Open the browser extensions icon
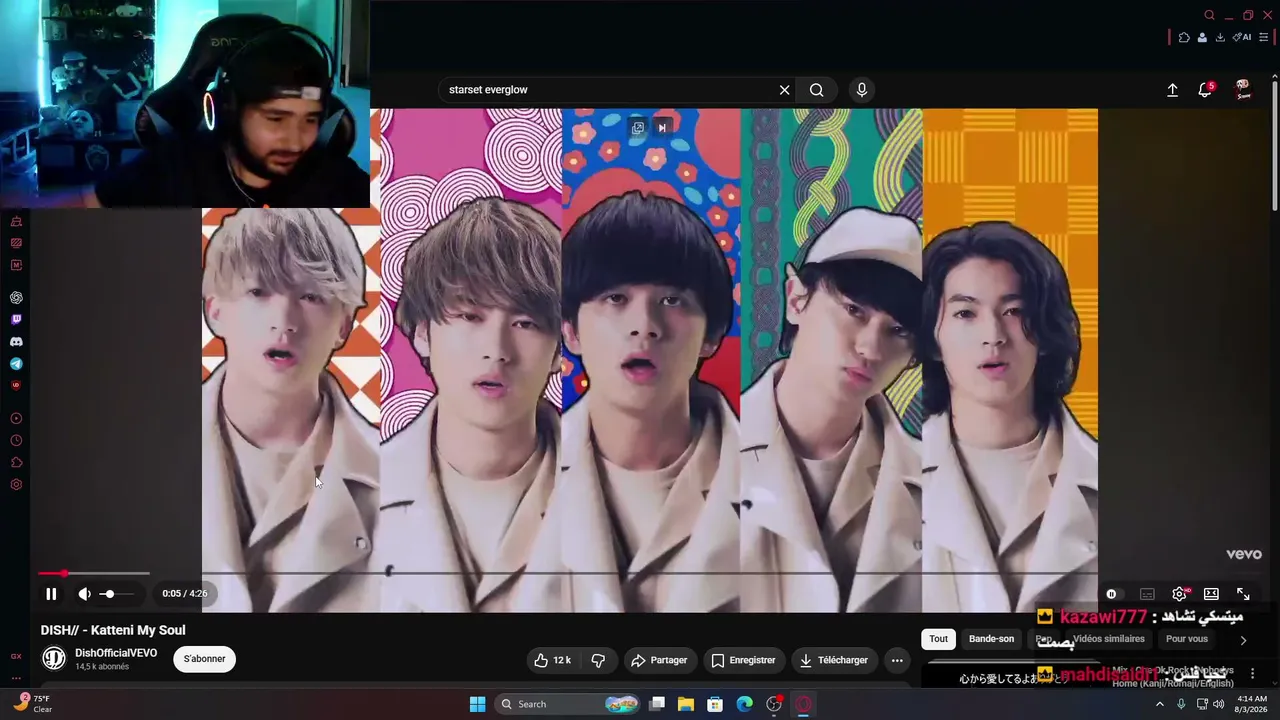This screenshot has height=720, width=1280. [x=1184, y=38]
